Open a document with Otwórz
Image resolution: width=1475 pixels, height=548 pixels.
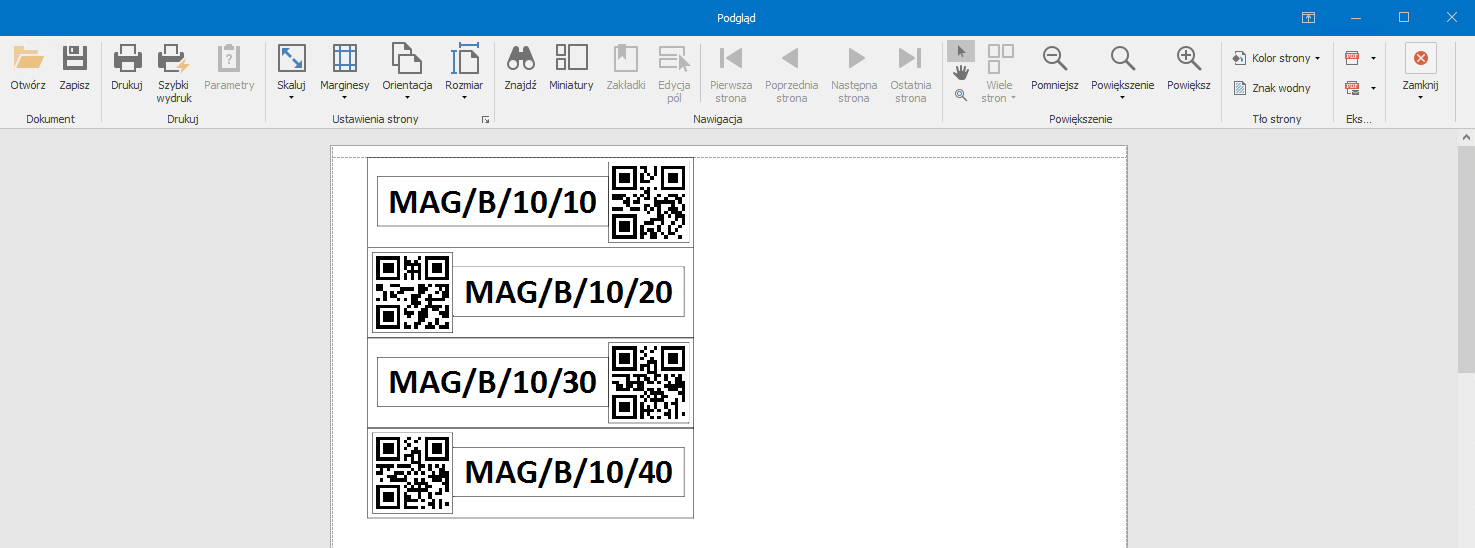(28, 68)
